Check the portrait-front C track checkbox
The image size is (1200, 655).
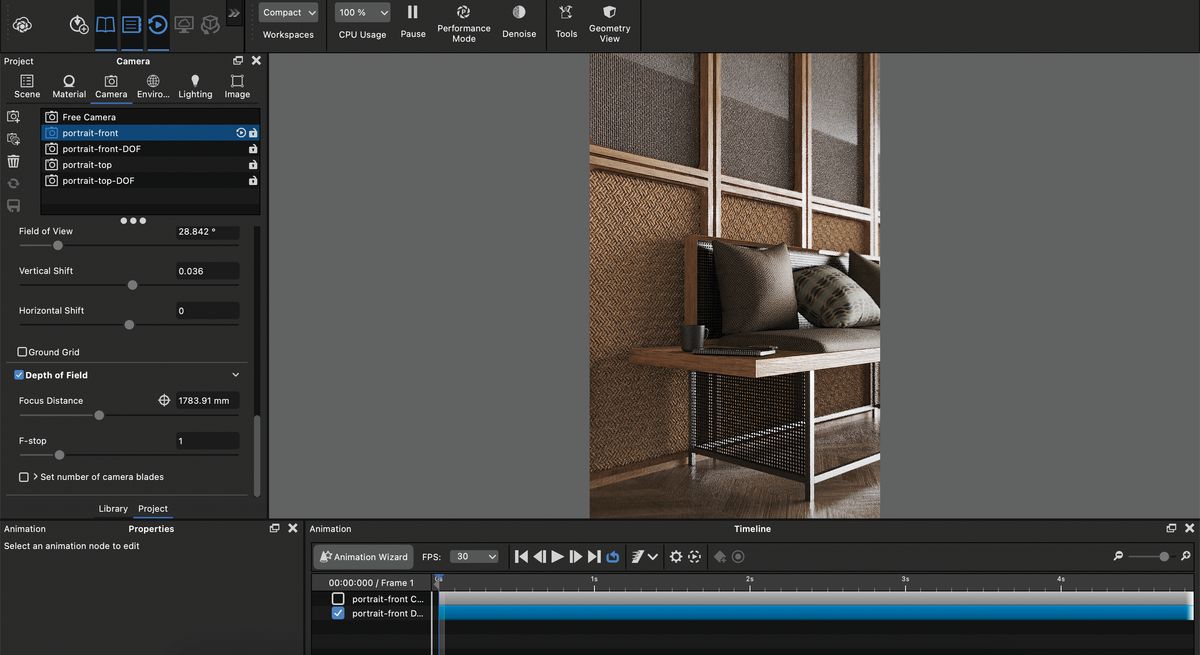pyautogui.click(x=337, y=598)
